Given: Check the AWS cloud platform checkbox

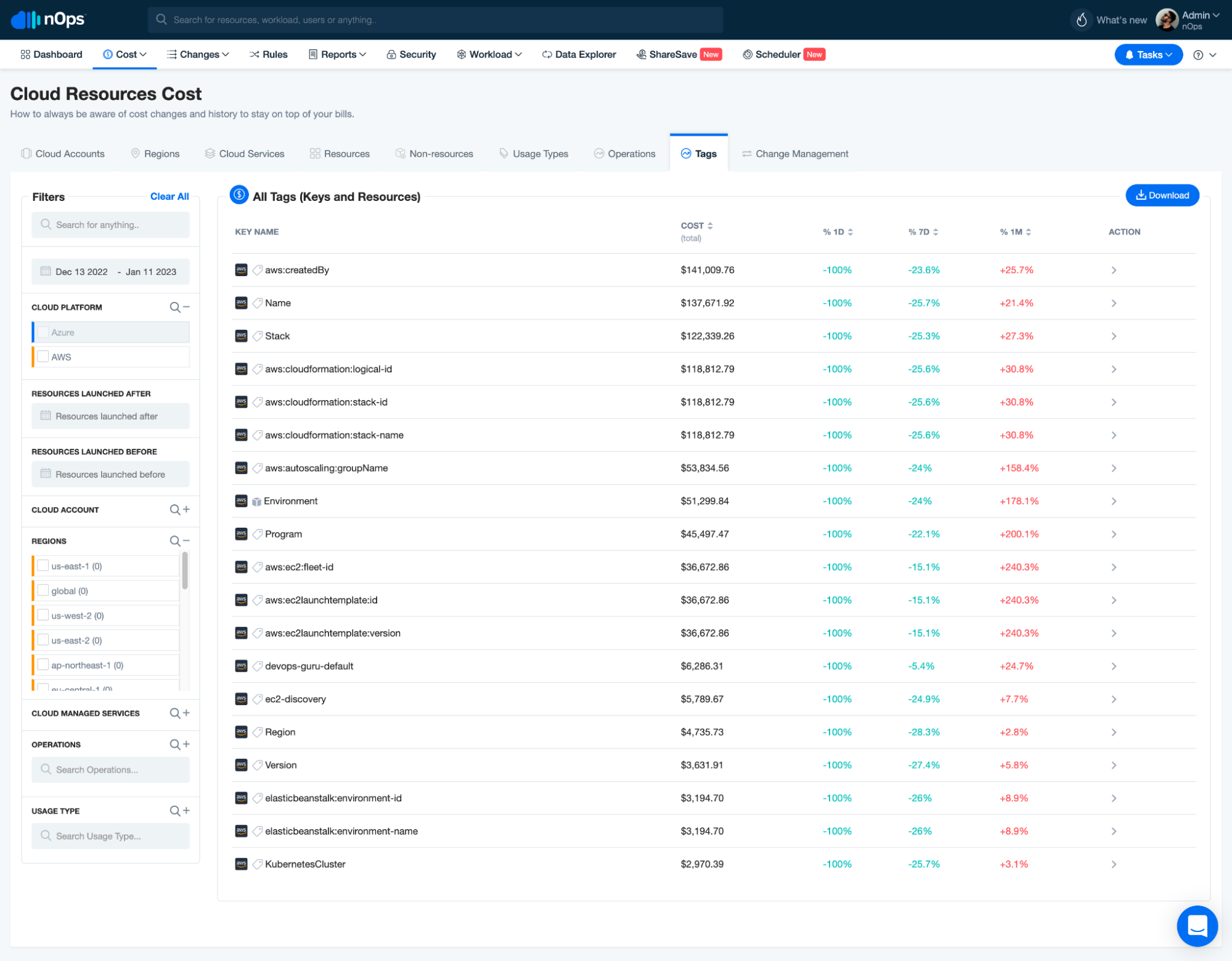Looking at the screenshot, I should click(43, 356).
